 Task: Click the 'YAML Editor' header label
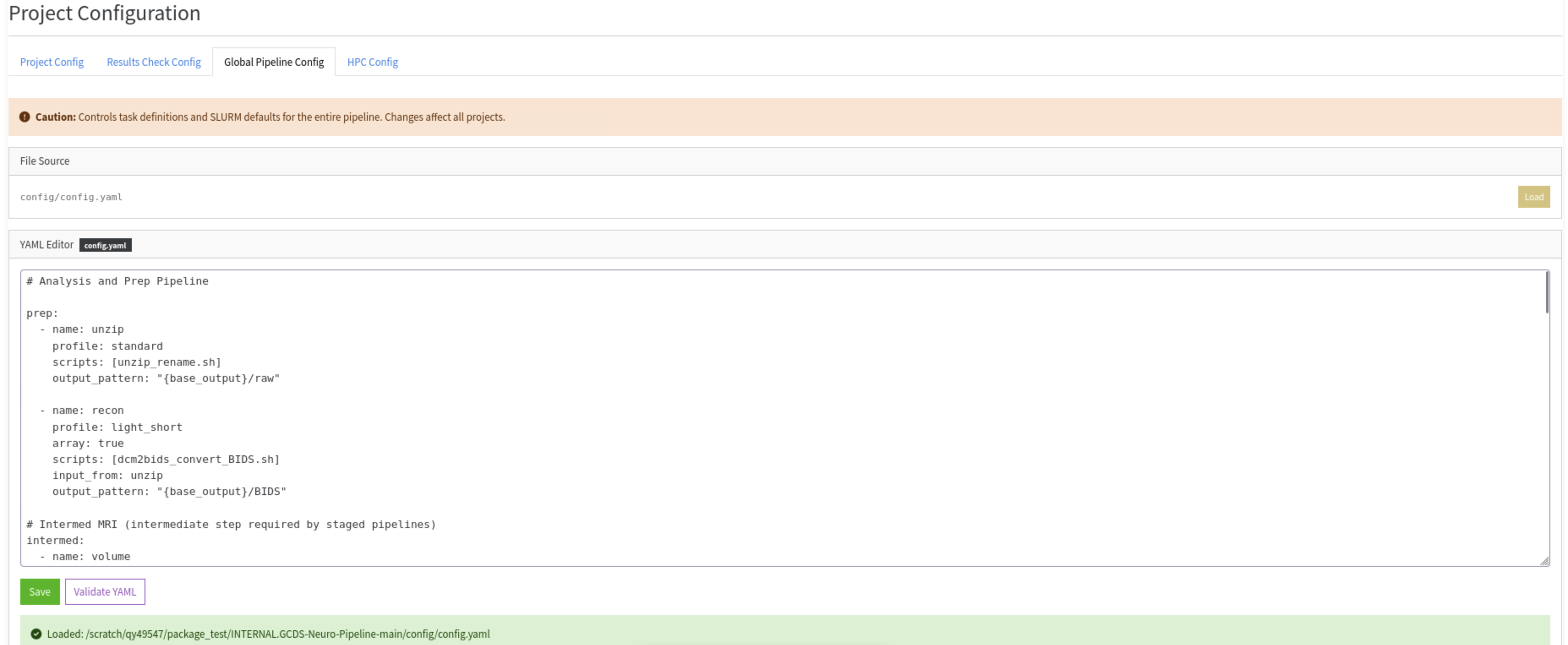(46, 245)
